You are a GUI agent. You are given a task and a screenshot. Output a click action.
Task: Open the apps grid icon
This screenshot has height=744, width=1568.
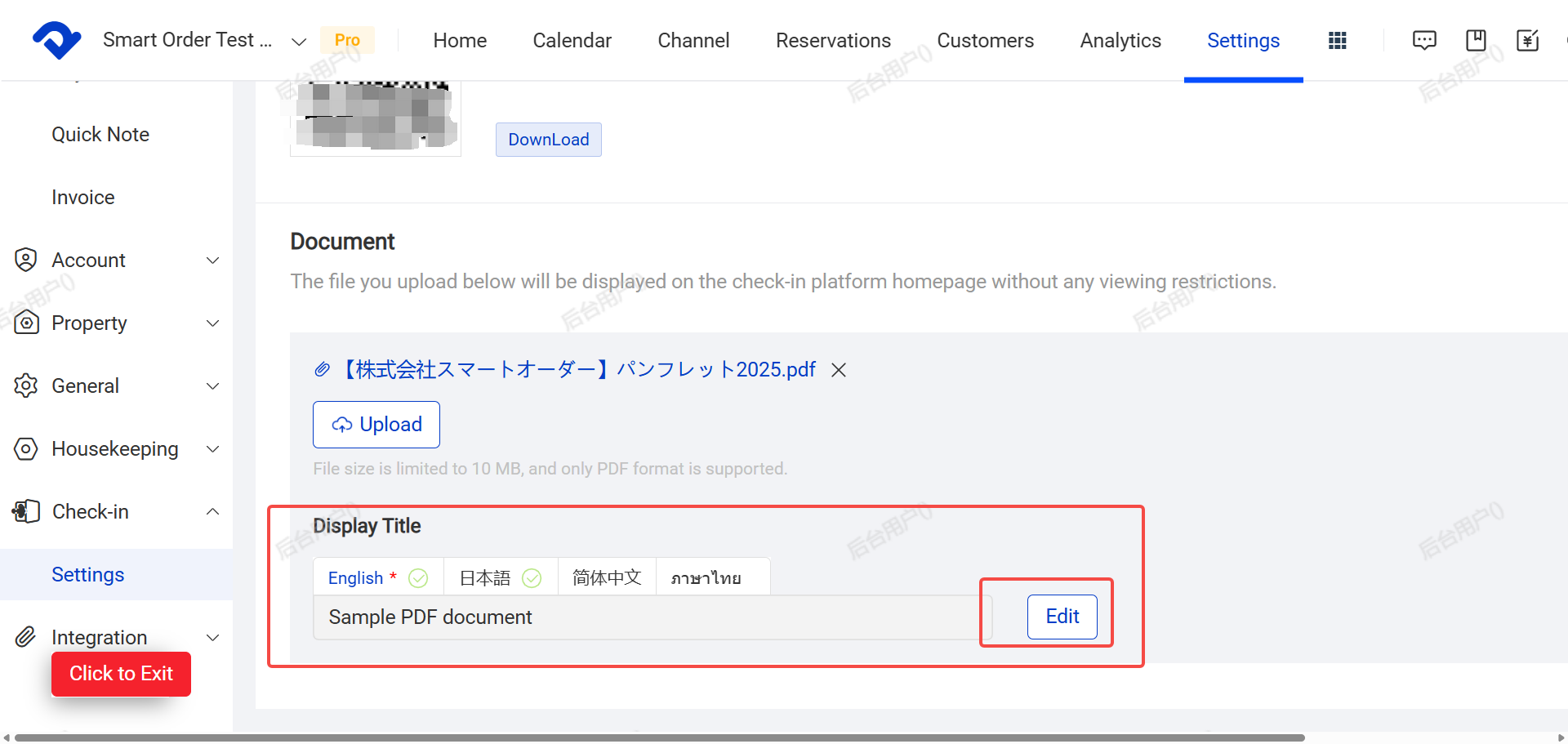pos(1338,41)
